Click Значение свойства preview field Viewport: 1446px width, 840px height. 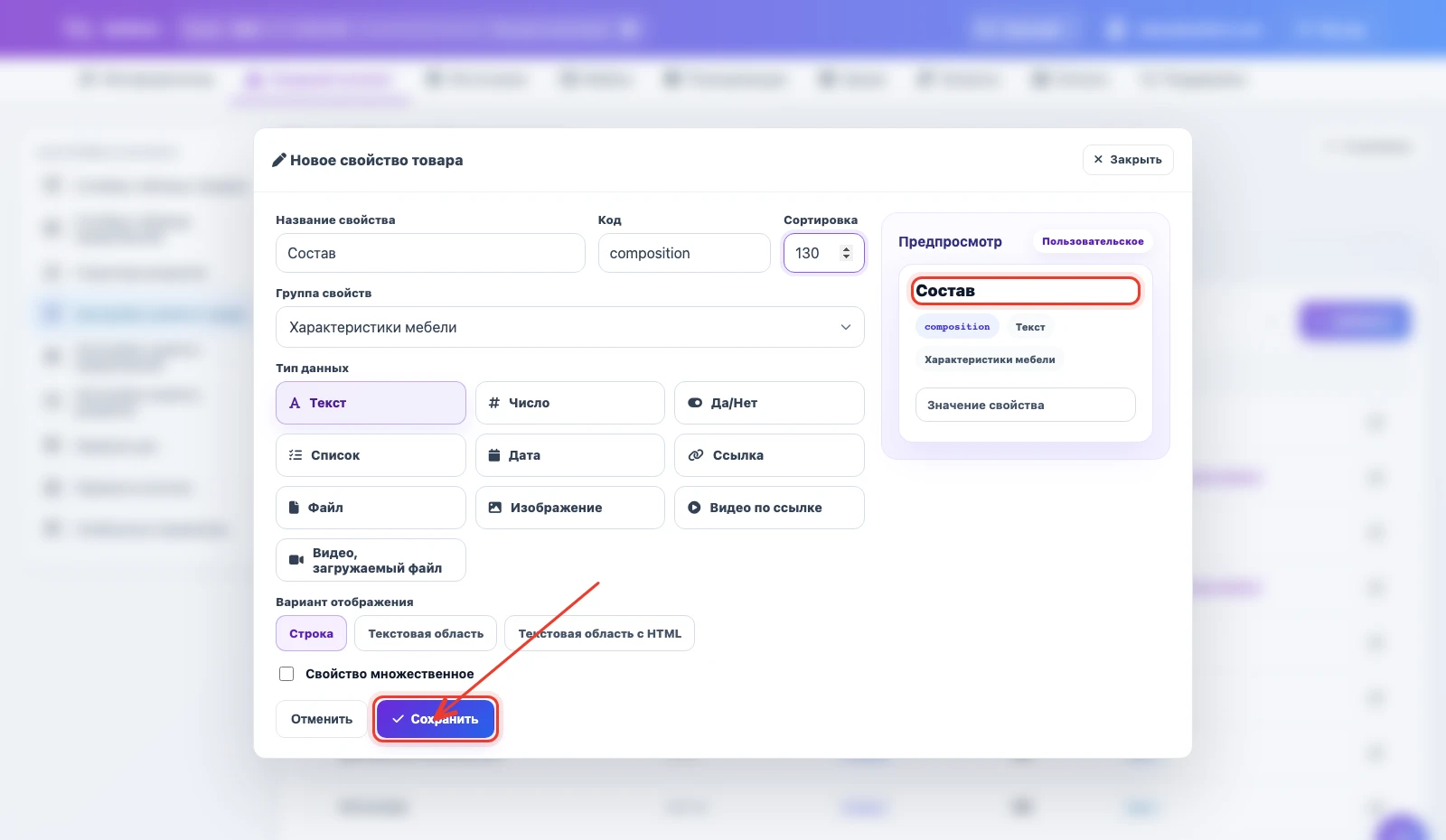[1026, 405]
